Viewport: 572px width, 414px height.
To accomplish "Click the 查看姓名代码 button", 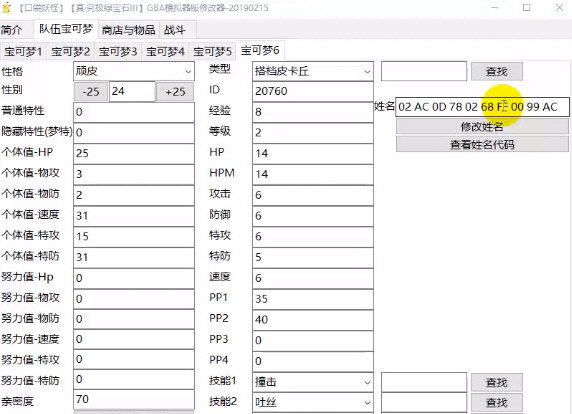I will [482, 144].
